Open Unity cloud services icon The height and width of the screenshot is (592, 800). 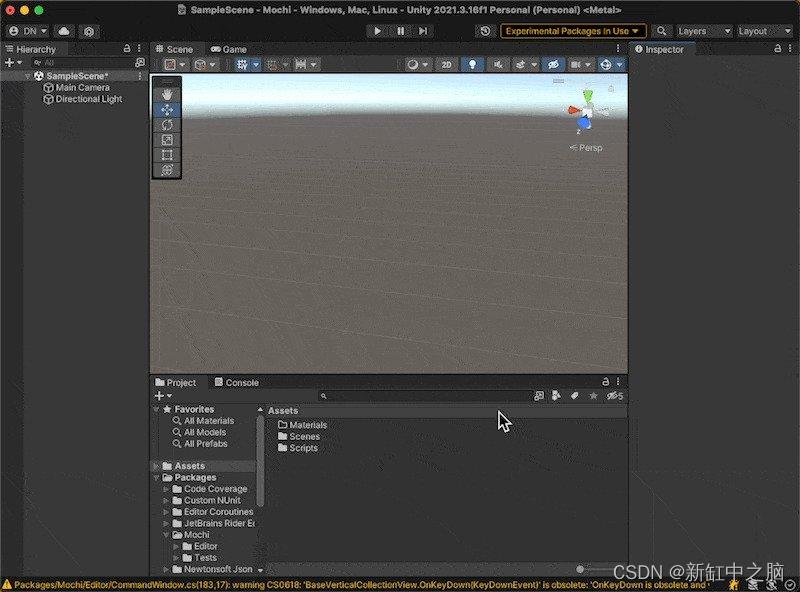pos(64,31)
